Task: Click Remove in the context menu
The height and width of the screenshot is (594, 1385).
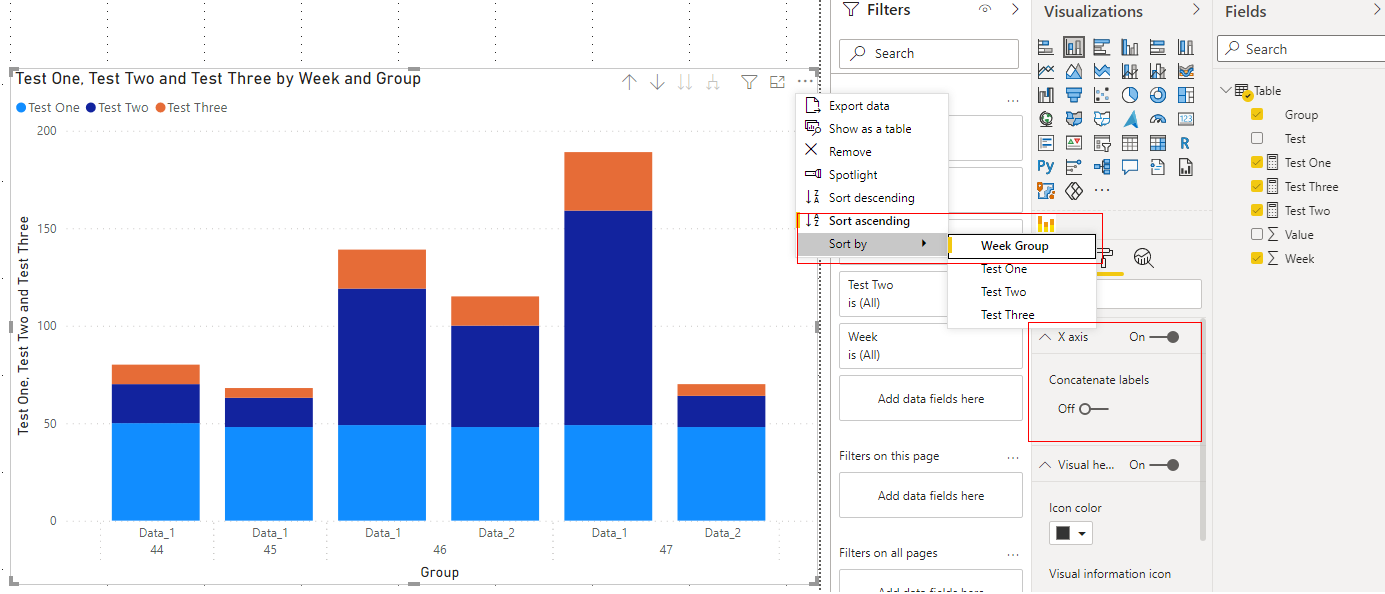Action: click(872, 152)
